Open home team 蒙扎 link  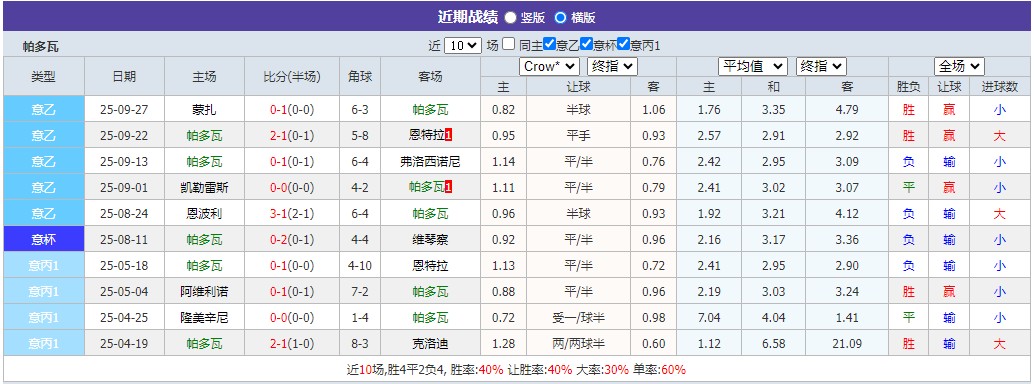[204, 110]
